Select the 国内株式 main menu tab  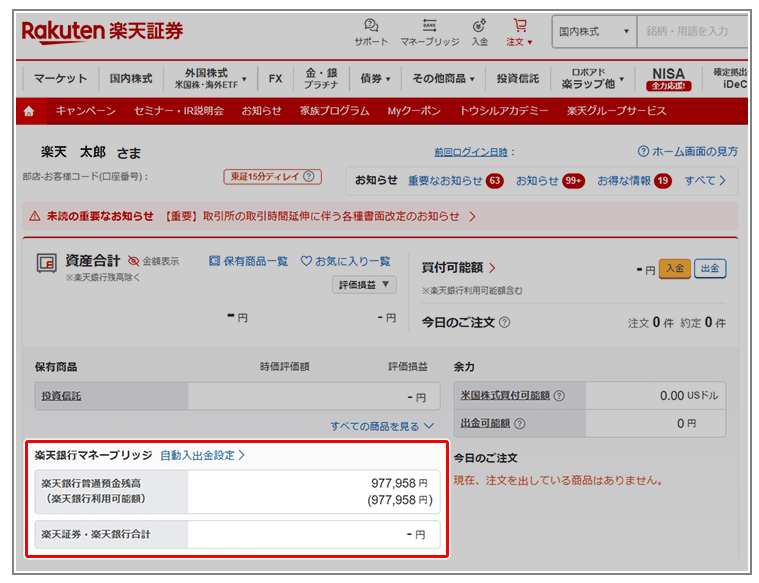131,78
